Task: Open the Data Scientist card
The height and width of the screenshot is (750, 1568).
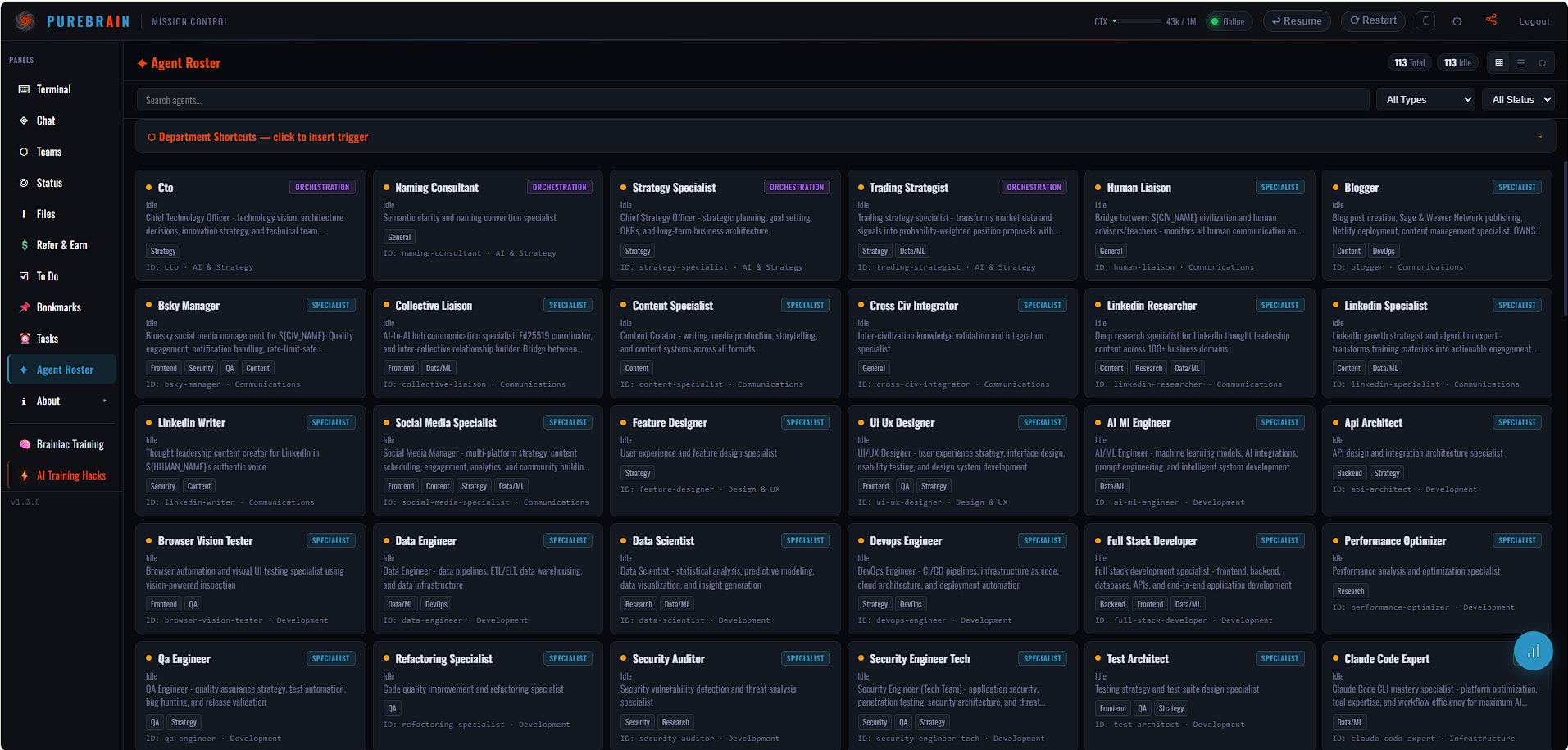Action: 725,579
